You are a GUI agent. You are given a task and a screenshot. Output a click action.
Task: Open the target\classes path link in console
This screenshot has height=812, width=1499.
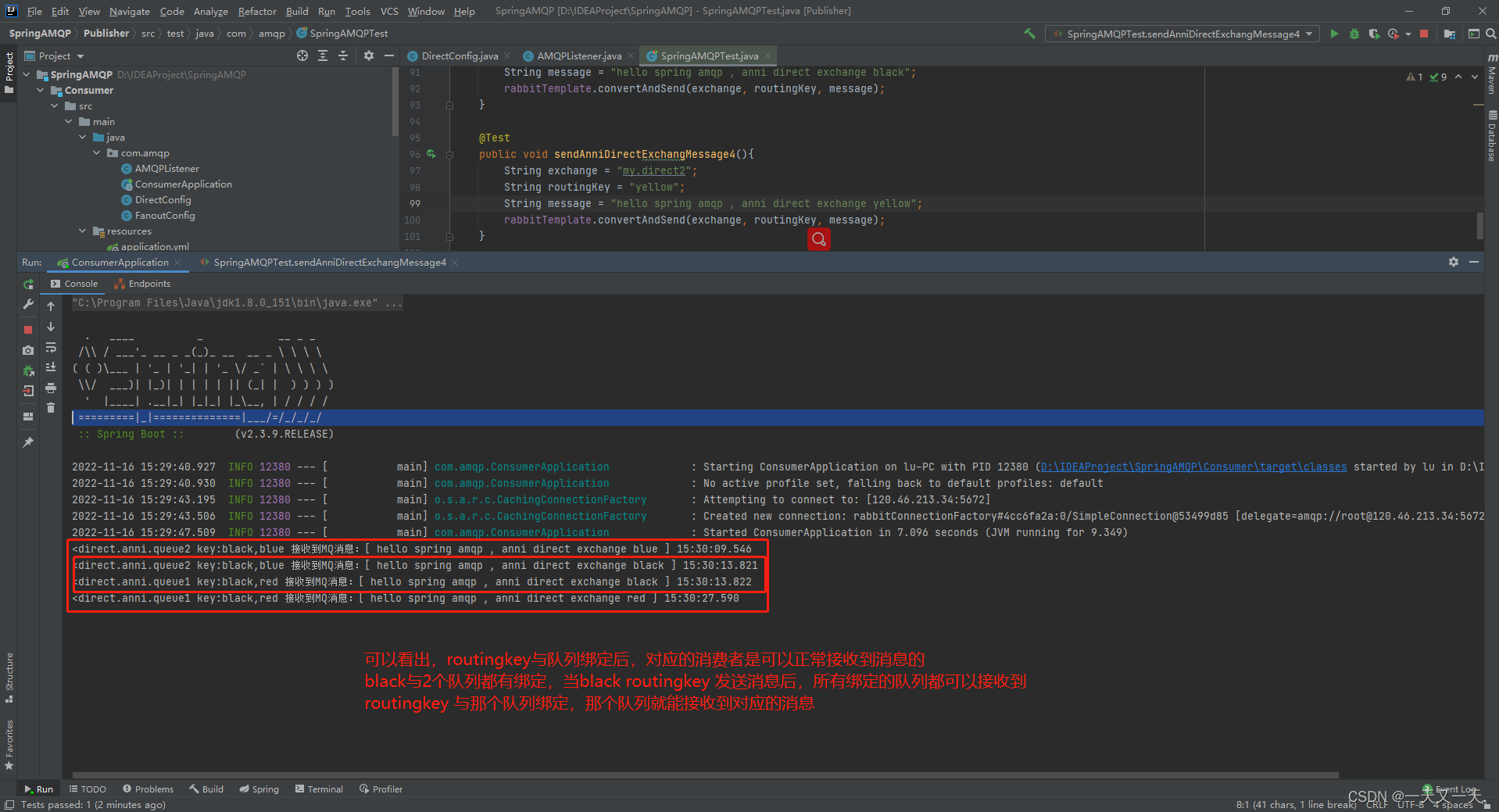pyautogui.click(x=1193, y=467)
